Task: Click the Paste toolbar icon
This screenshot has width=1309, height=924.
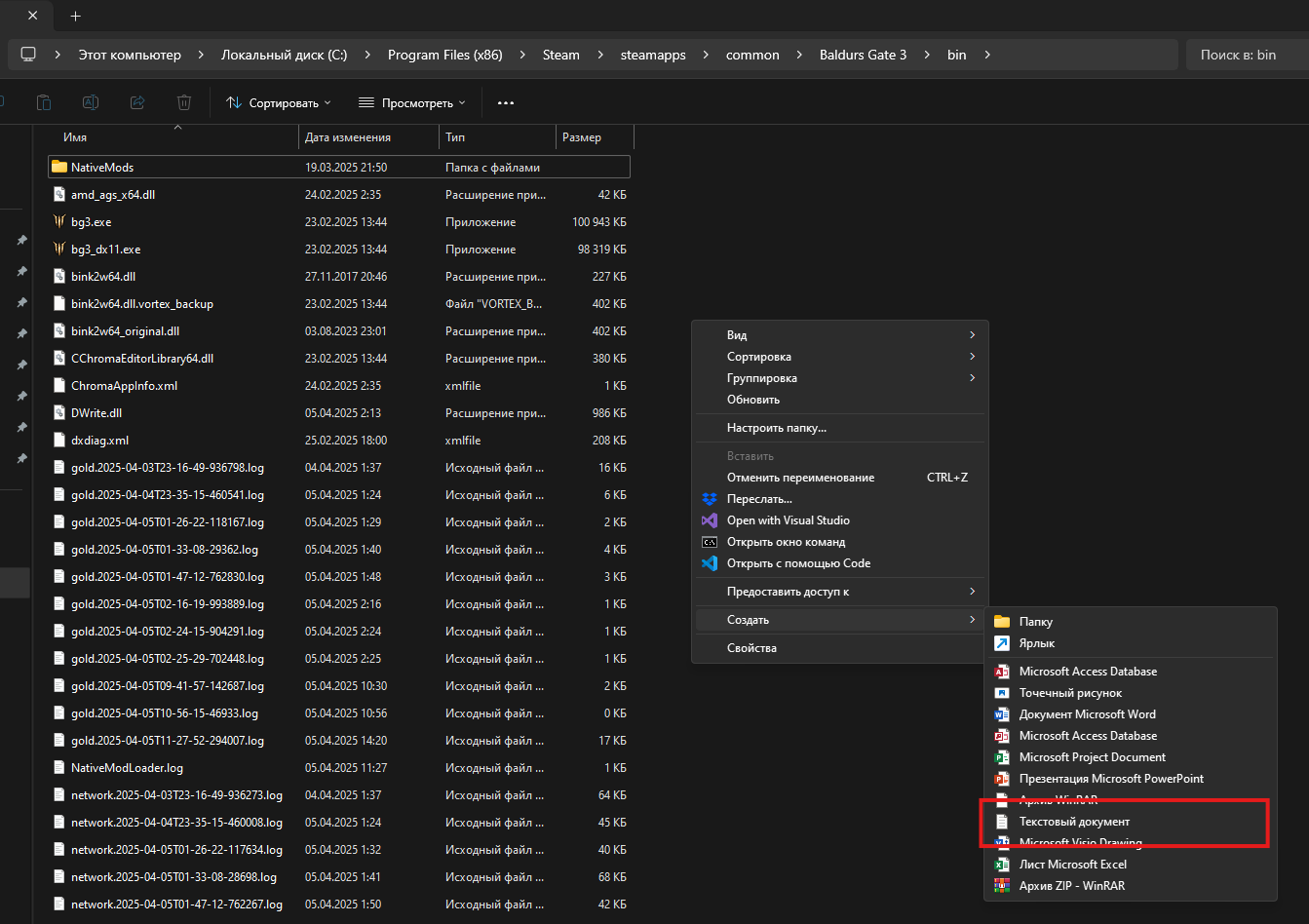Action: tap(44, 102)
